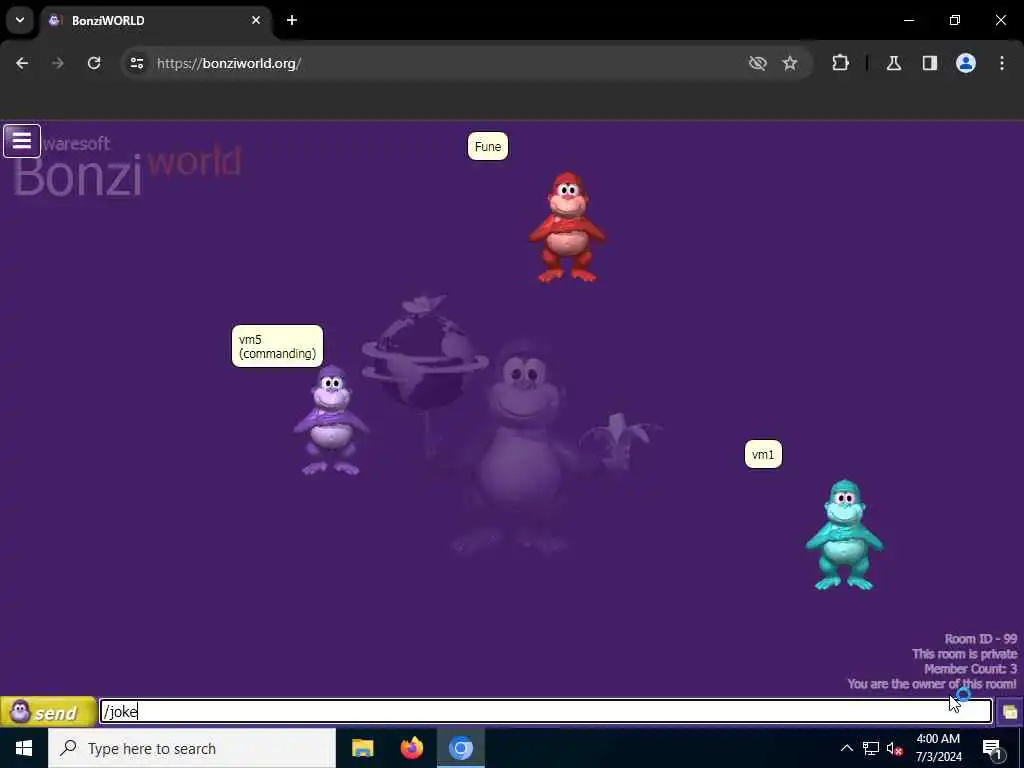Viewport: 1024px width, 768px height.
Task: Click the vm1 name tag
Action: coord(763,455)
